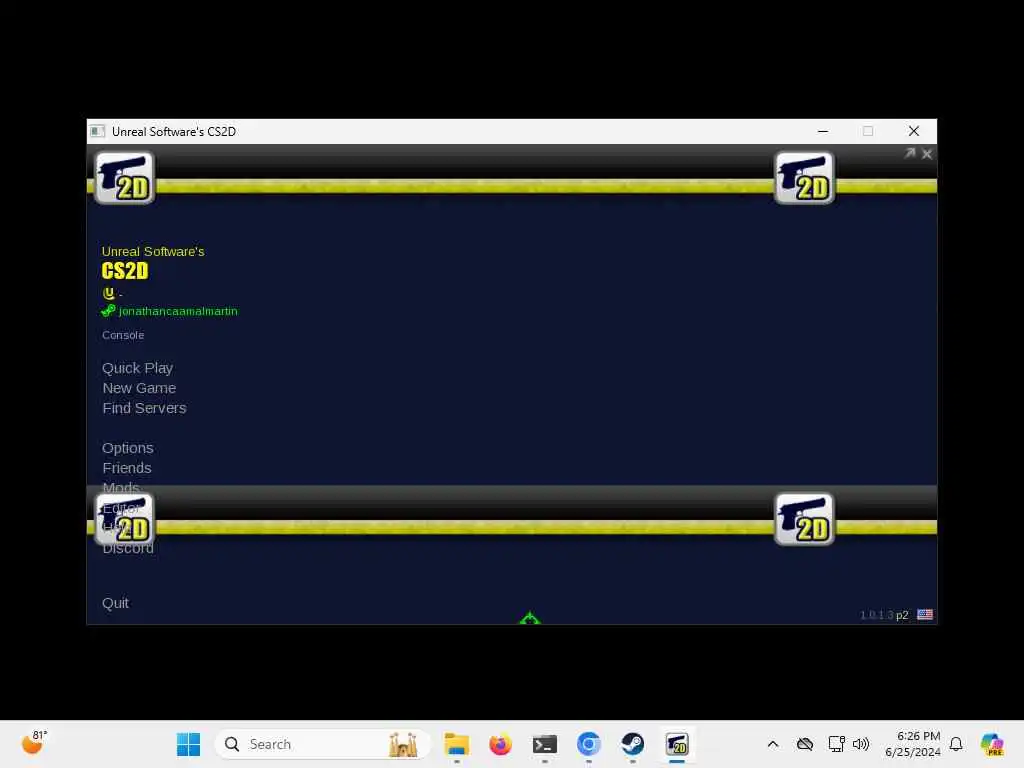Click the CS2D taskbar icon
Image resolution: width=1024 pixels, height=768 pixels.
[x=677, y=744]
